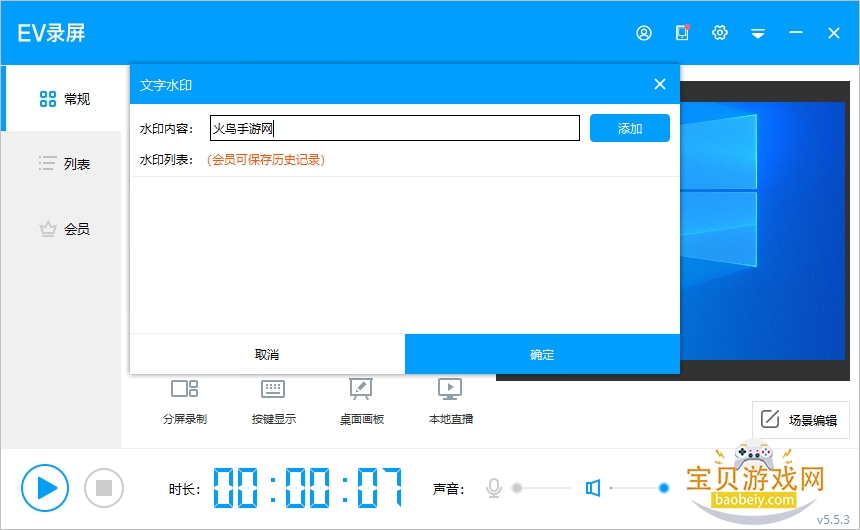Toggle the microphone icon

click(494, 488)
